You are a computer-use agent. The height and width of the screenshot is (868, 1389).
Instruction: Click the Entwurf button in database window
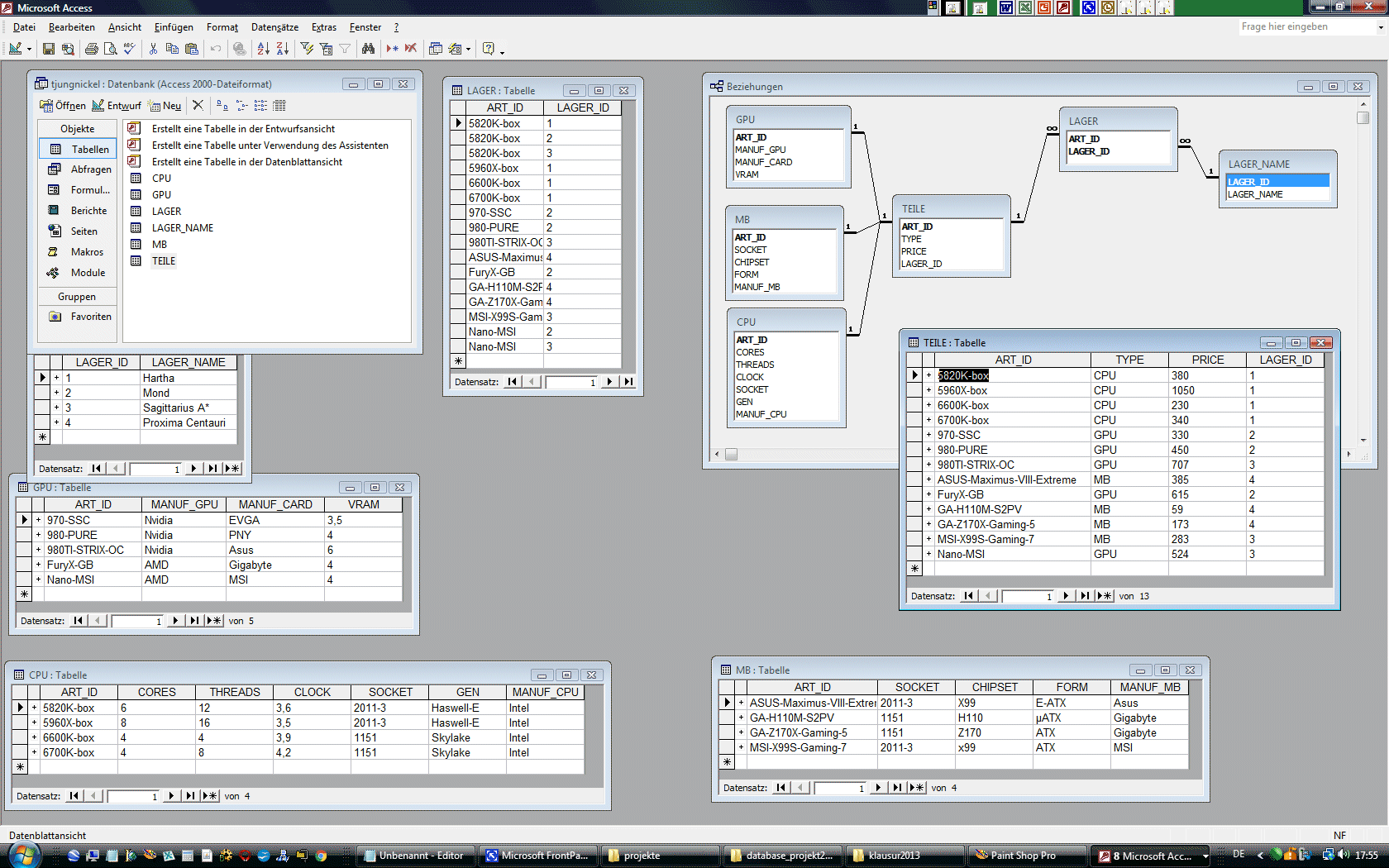(117, 105)
